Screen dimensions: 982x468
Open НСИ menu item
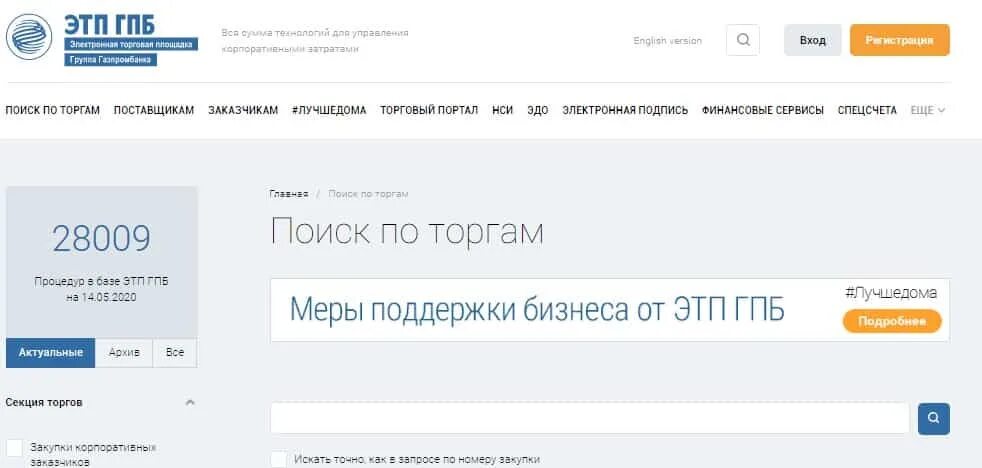[x=502, y=110]
